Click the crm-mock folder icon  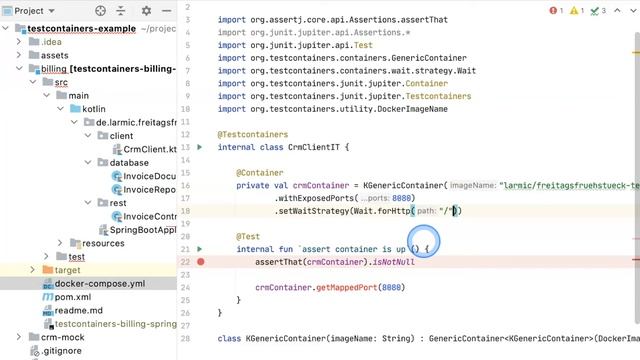click(34, 337)
